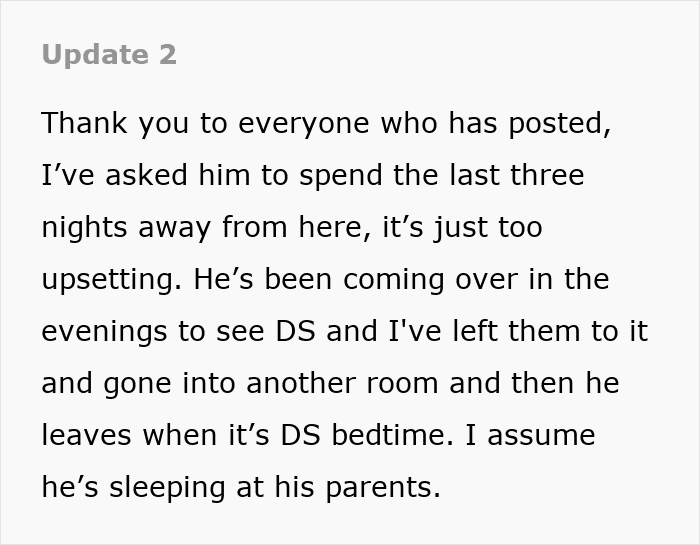The height and width of the screenshot is (545, 700).
Task: Click on the word "room"
Action: (x=402, y=385)
